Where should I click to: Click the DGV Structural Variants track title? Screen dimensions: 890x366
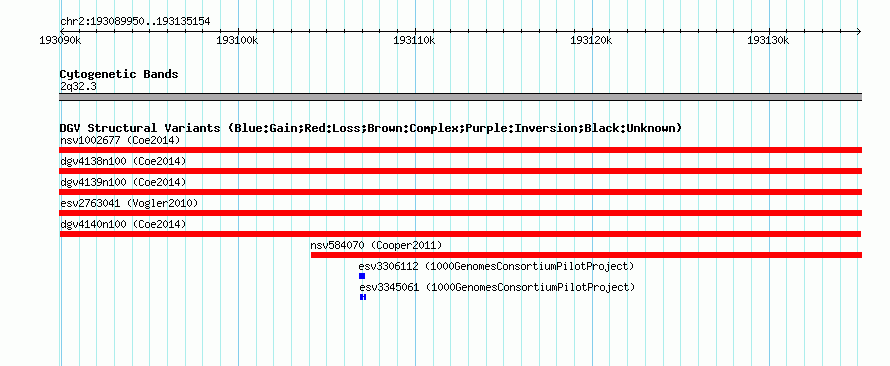coord(370,128)
